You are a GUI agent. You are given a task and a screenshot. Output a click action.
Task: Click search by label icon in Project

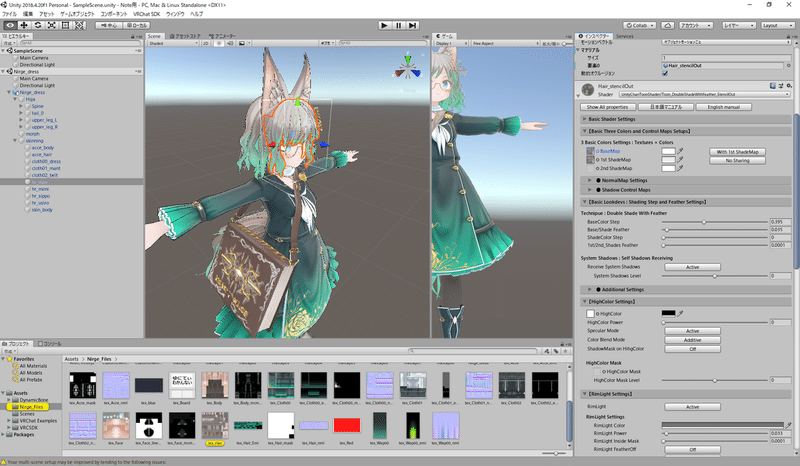tap(556, 351)
